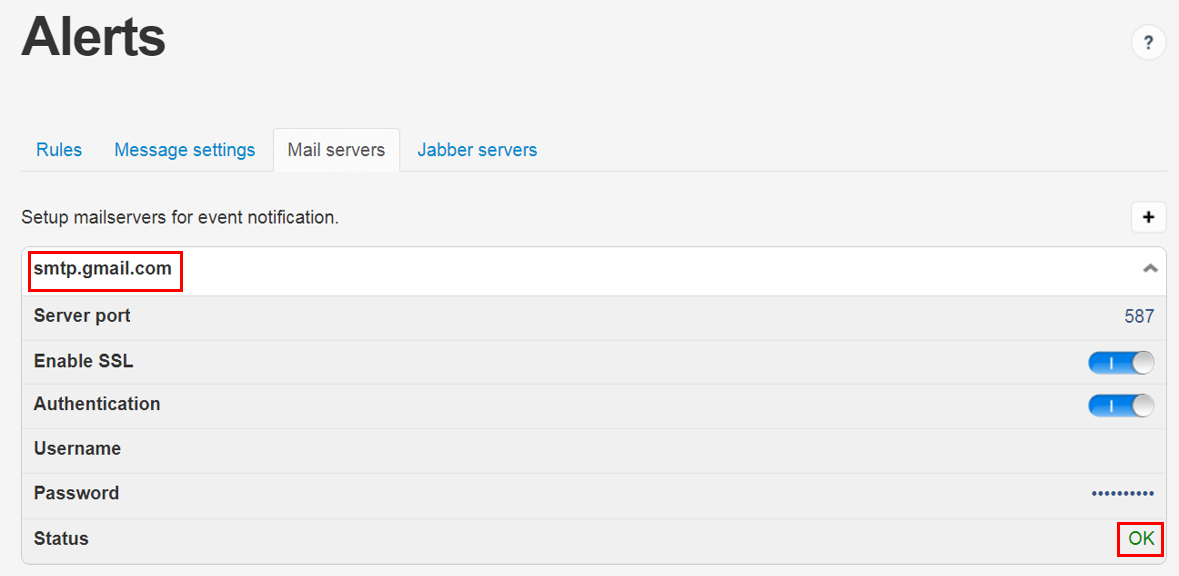Add a new mail server with plus icon

[x=1148, y=217]
